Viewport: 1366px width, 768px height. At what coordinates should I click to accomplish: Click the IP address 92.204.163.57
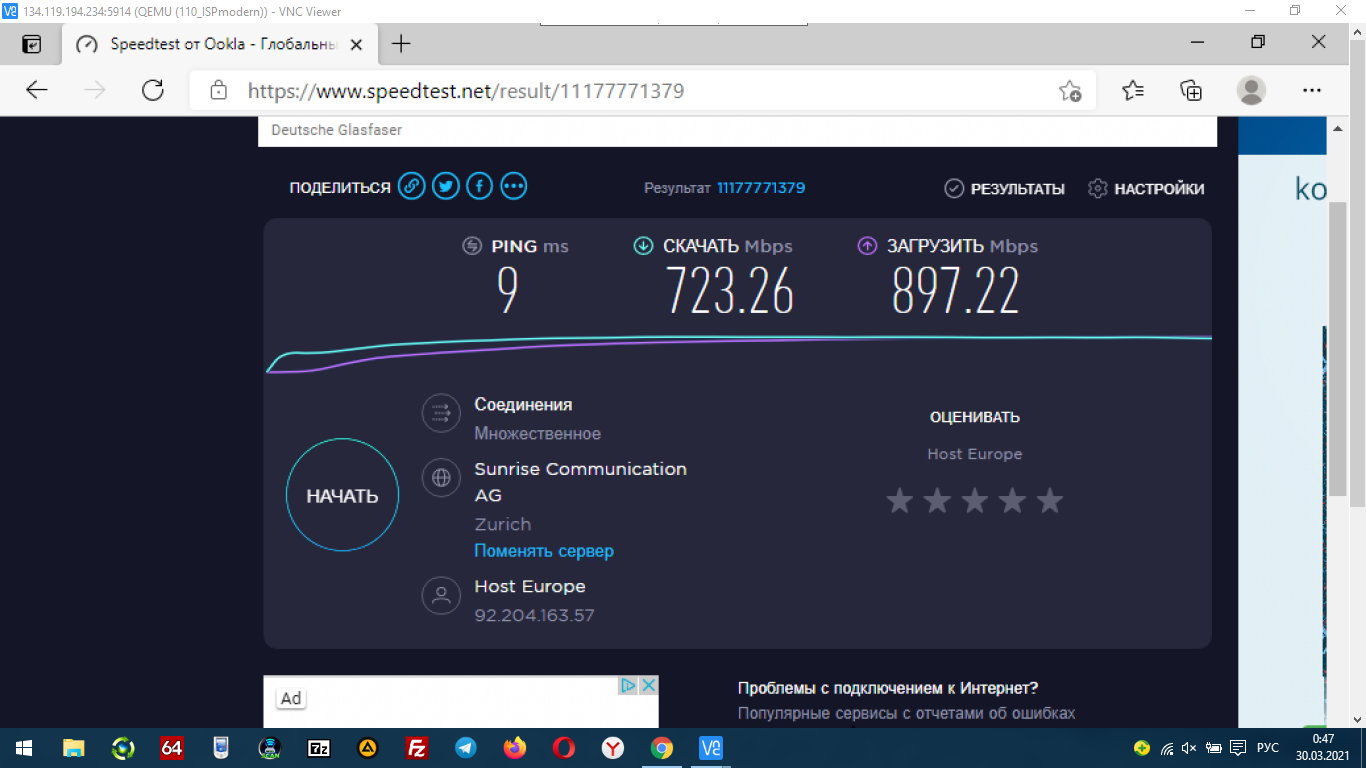[x=534, y=615]
